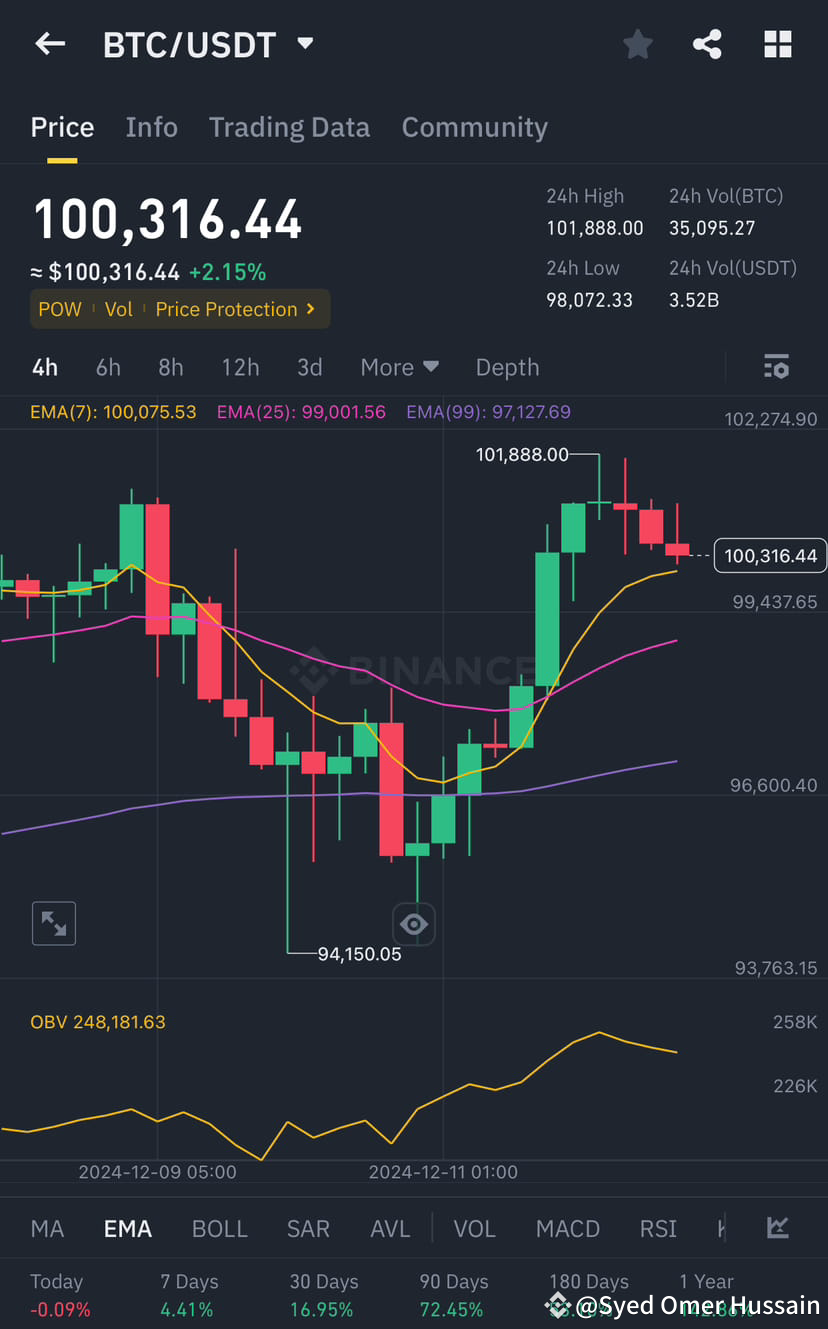
Task: Tap the 100,316.44 price tag on chart
Action: tap(770, 555)
